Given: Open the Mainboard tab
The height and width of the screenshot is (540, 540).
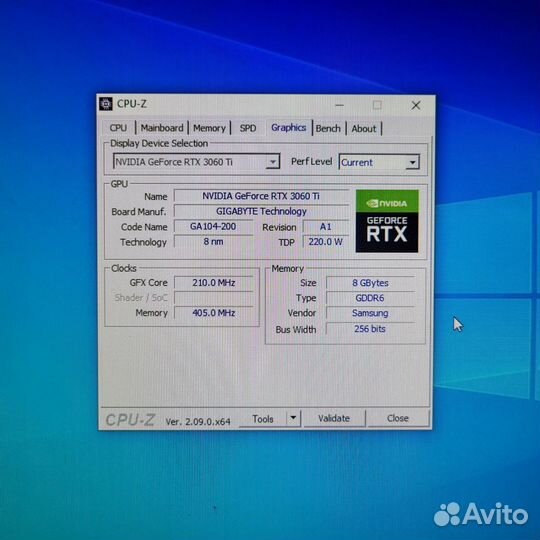Looking at the screenshot, I should 162,128.
